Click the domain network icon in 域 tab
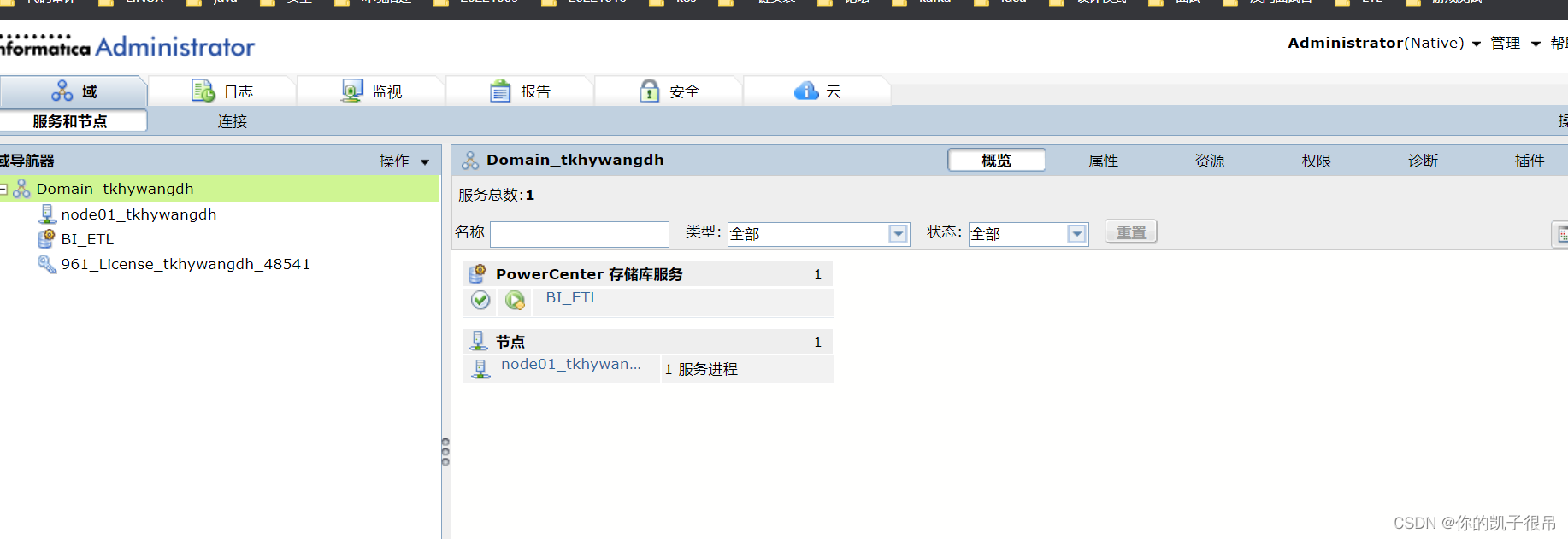This screenshot has height=539, width=1568. click(x=62, y=91)
